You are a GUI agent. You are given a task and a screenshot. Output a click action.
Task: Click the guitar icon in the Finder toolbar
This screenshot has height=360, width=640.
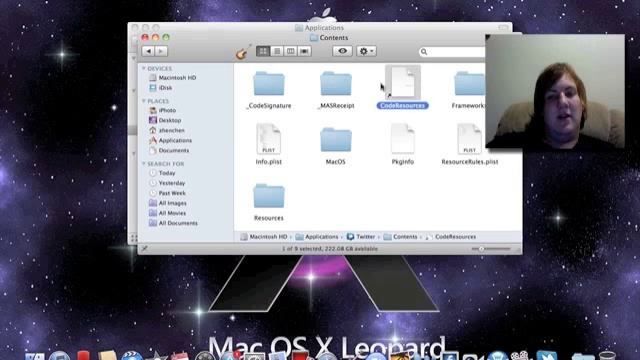243,52
